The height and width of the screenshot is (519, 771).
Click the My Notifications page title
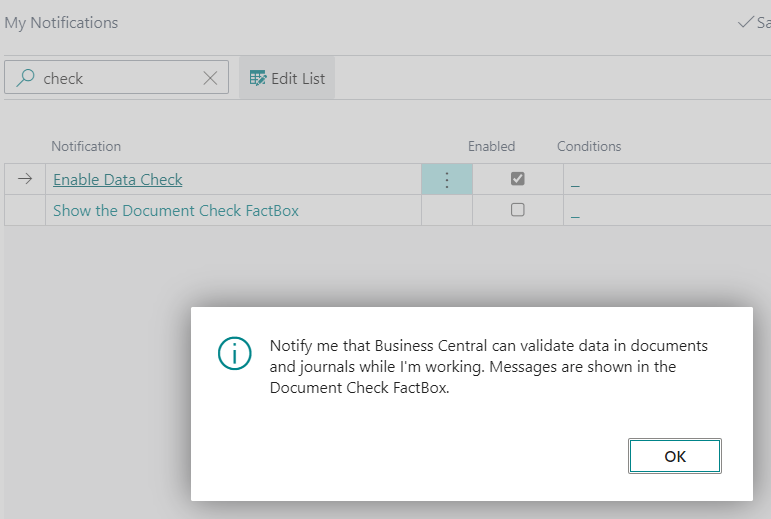pyautogui.click(x=62, y=22)
